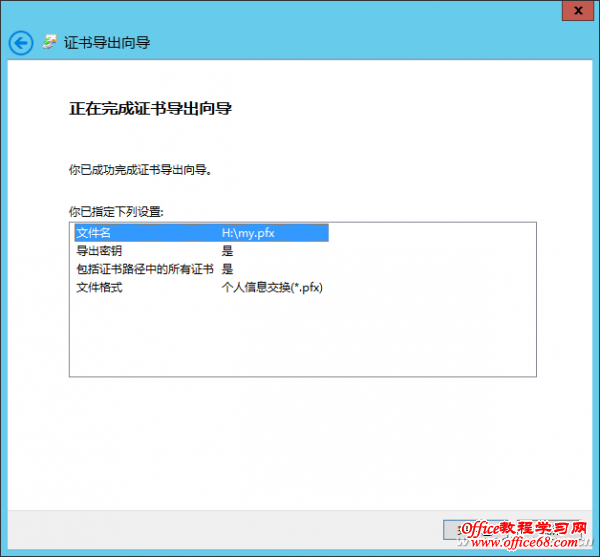Click the focused 完成 button under the watermark

(x=476, y=530)
